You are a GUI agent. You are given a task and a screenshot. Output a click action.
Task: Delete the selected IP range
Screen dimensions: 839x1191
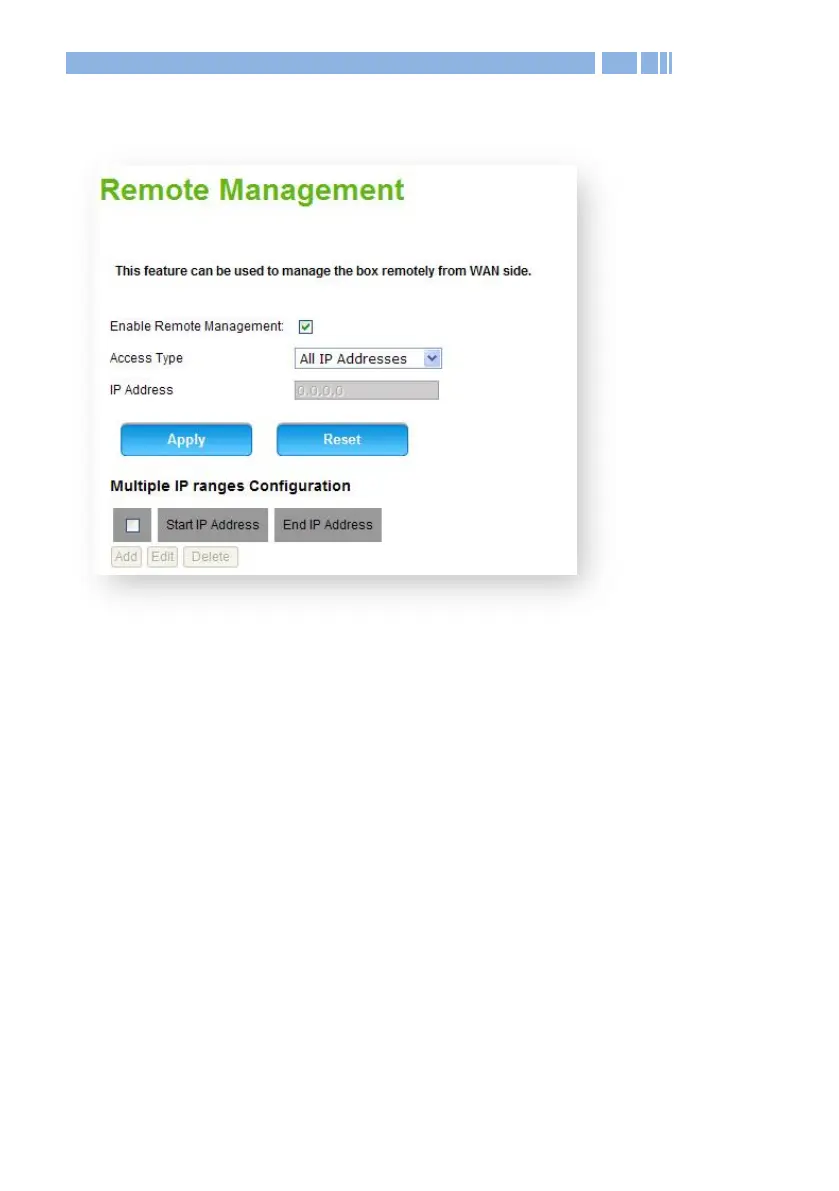point(210,557)
